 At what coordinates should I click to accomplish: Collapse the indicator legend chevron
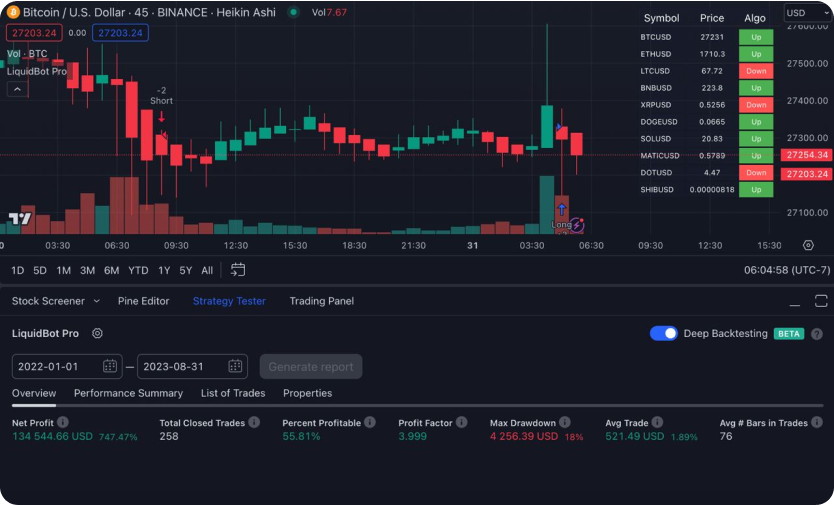click(x=17, y=89)
